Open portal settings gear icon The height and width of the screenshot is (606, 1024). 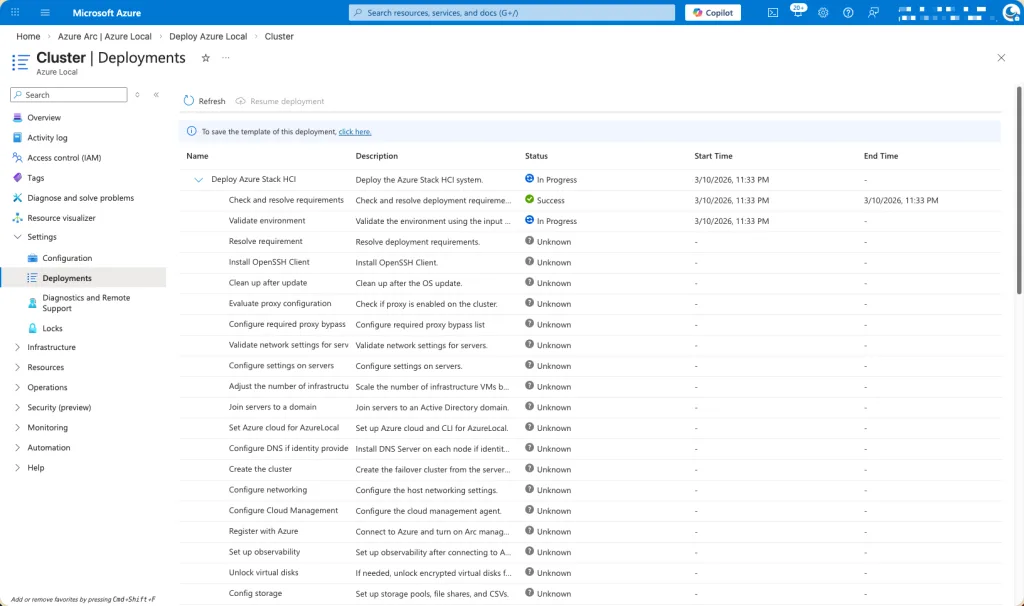(x=823, y=13)
